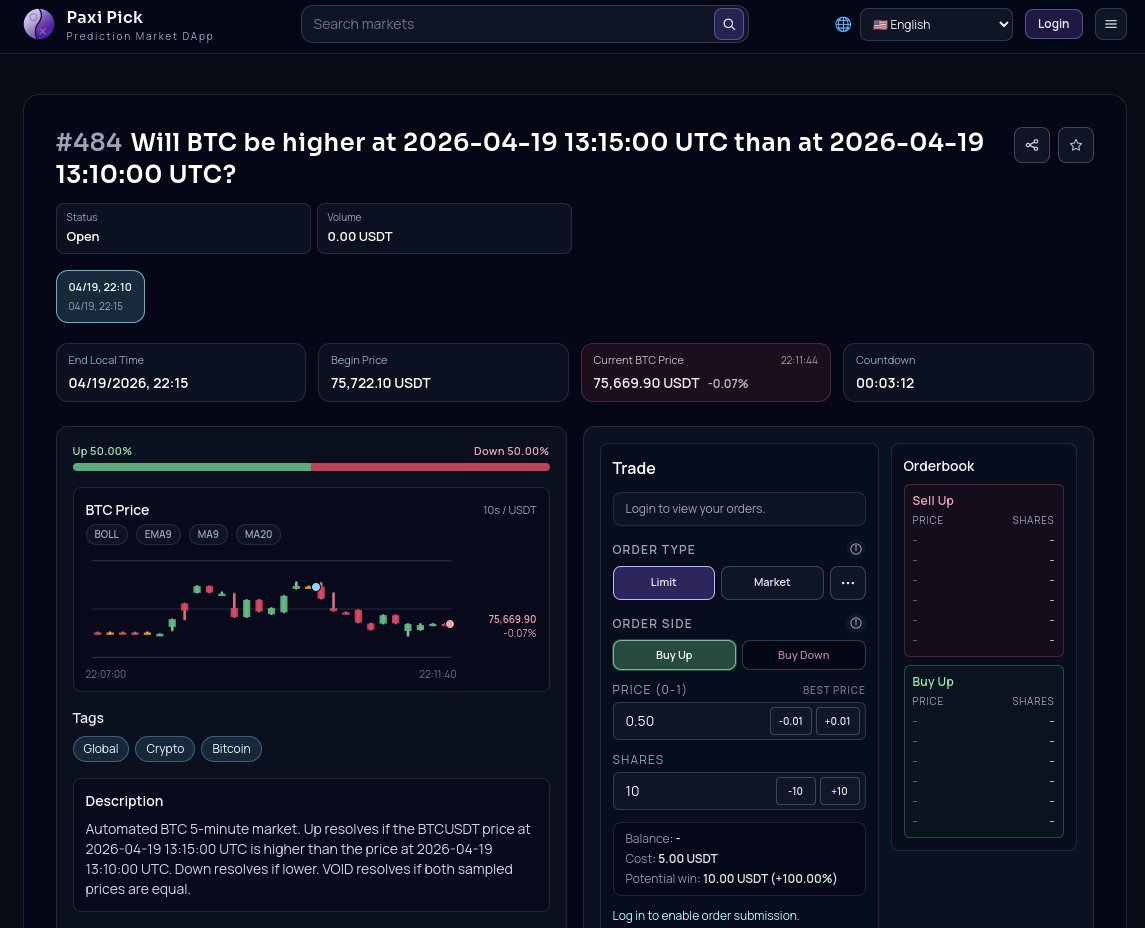1145x928 pixels.
Task: Toggle the MA20 chart indicator
Action: pyautogui.click(x=259, y=534)
